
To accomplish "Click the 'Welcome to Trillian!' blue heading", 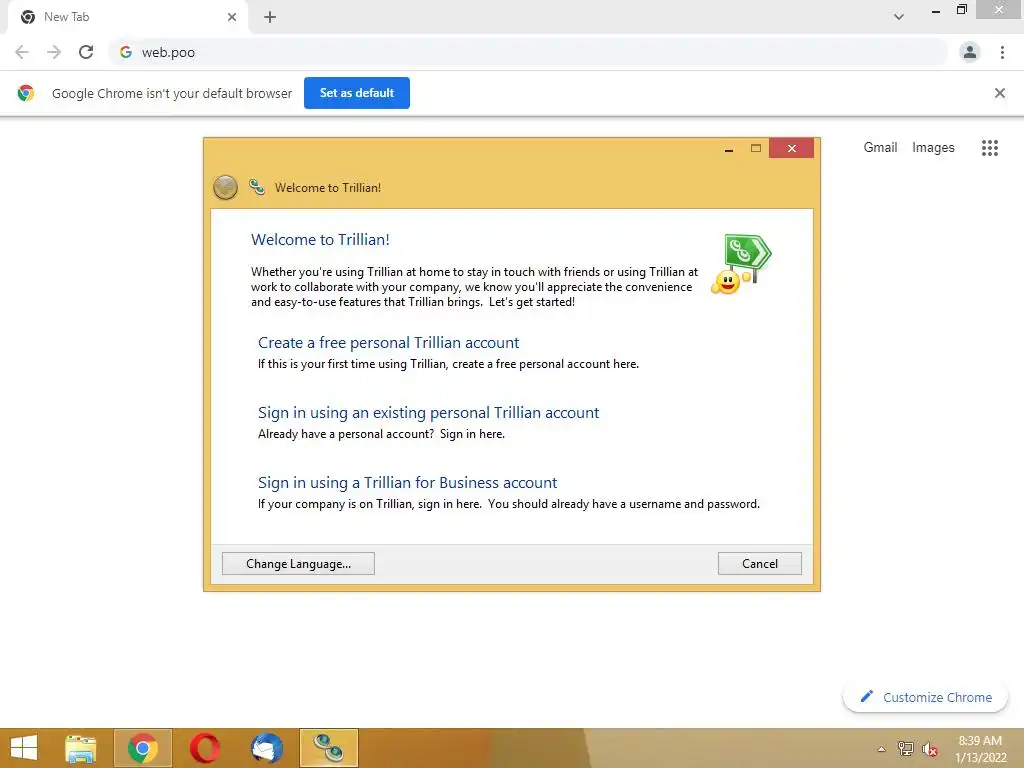I will coord(320,240).
